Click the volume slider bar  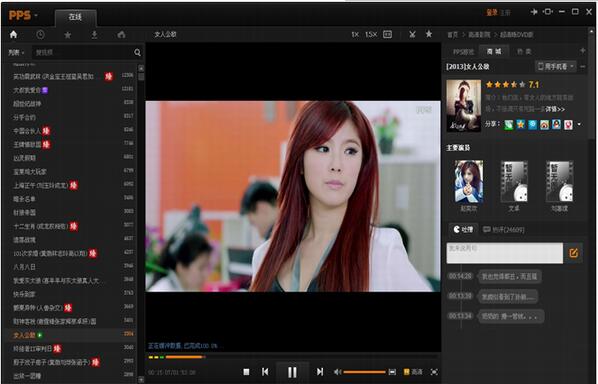364,372
